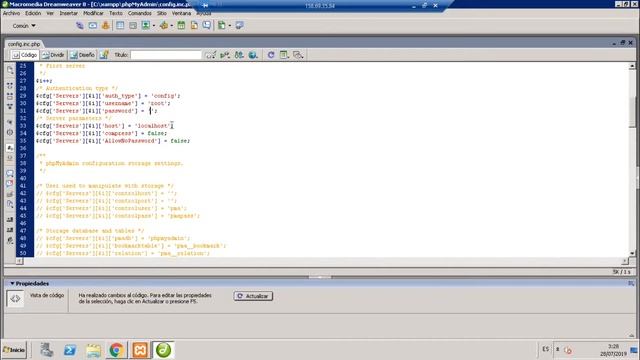Viewport: 640px width, 360px height.
Task: Open the Ventana menu
Action: click(x=181, y=13)
